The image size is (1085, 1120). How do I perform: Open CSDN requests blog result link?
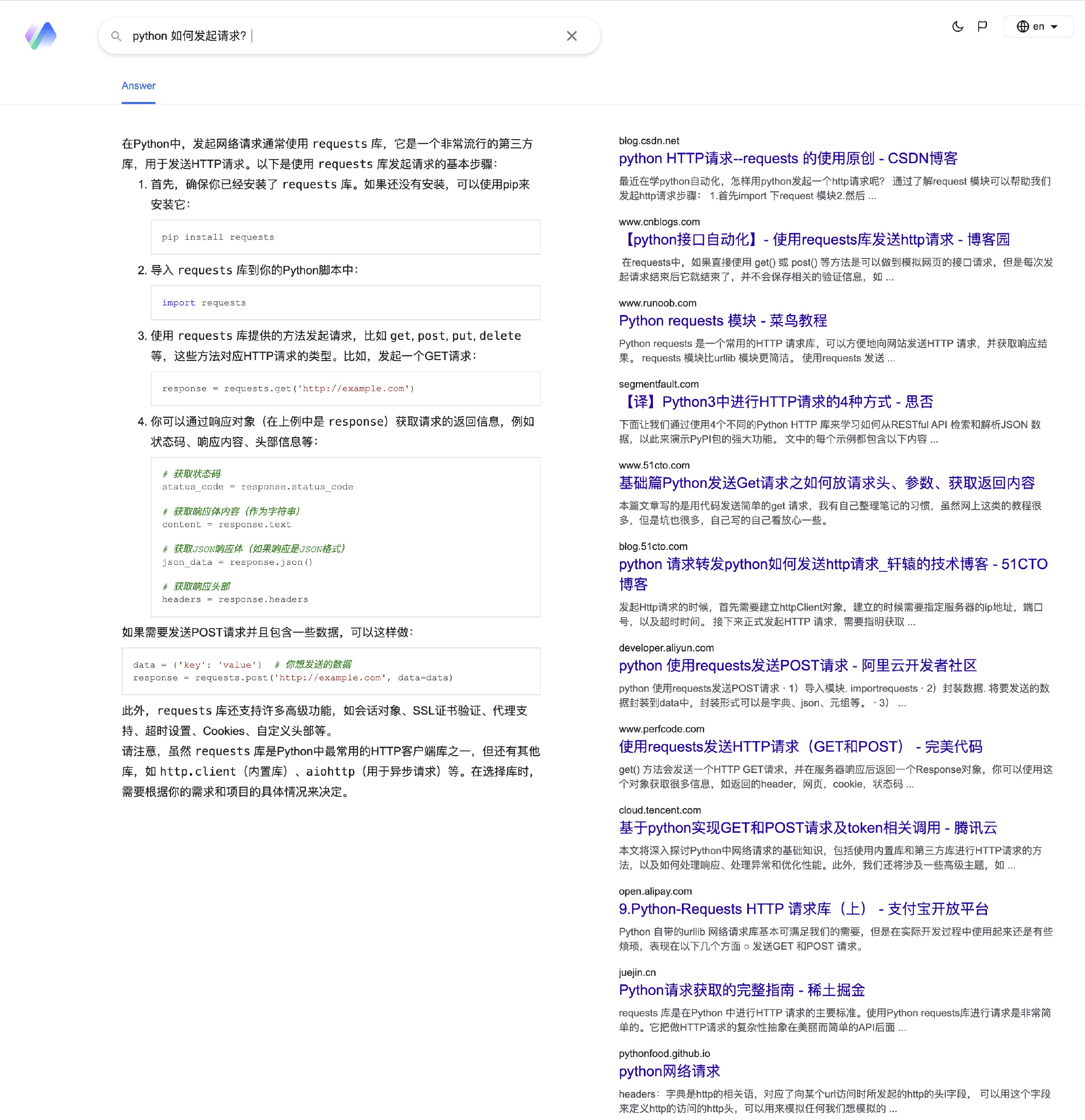point(788,158)
